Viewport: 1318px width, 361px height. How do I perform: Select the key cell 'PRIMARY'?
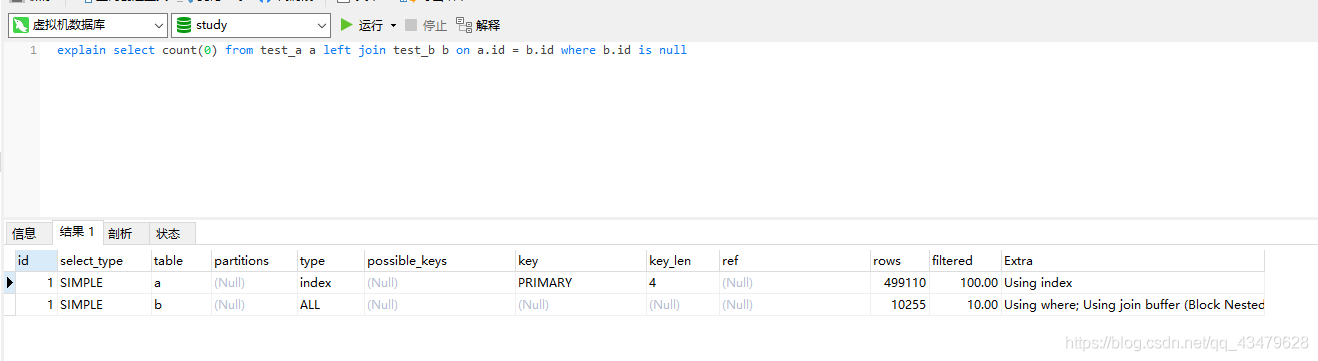pyautogui.click(x=581, y=283)
